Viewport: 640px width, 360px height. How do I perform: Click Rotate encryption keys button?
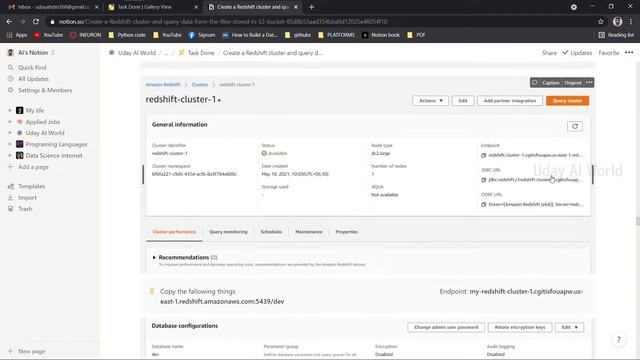pos(520,327)
